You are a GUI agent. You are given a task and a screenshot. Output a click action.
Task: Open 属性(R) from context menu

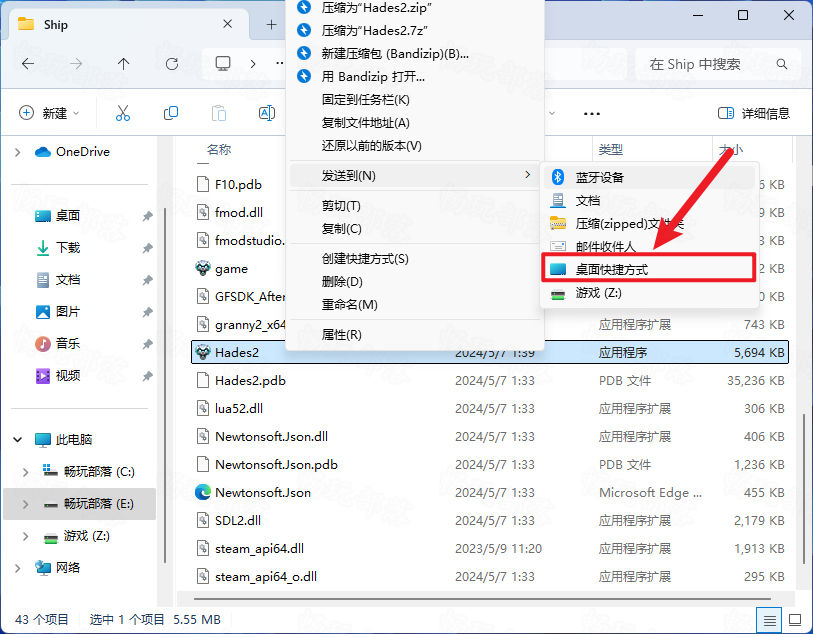tap(415, 334)
